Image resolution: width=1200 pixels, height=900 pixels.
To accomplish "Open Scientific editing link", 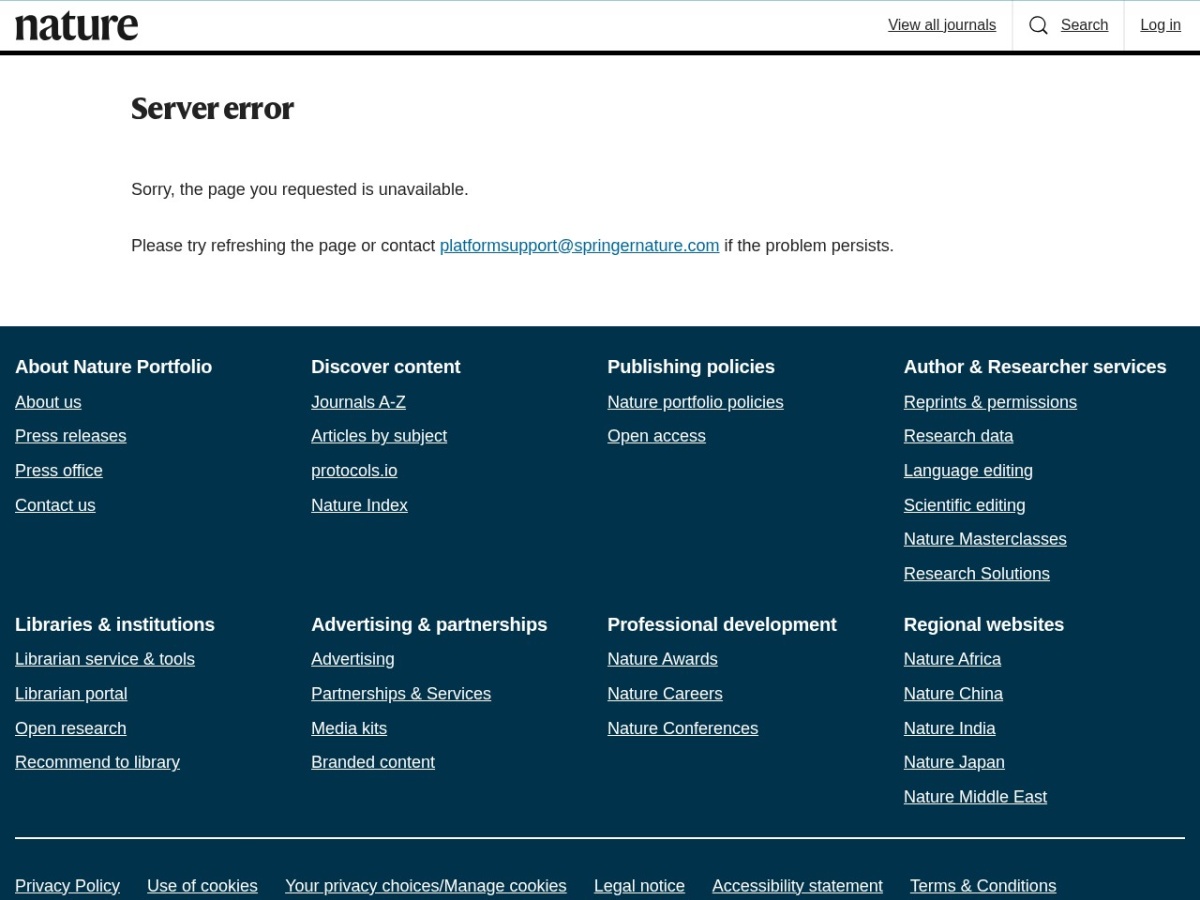I will click(964, 505).
